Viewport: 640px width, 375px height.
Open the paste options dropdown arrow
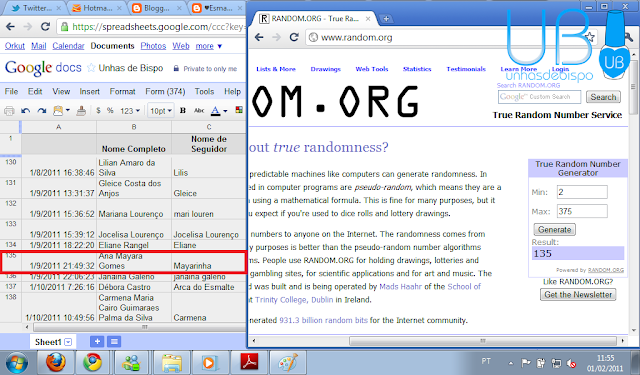(x=68, y=111)
